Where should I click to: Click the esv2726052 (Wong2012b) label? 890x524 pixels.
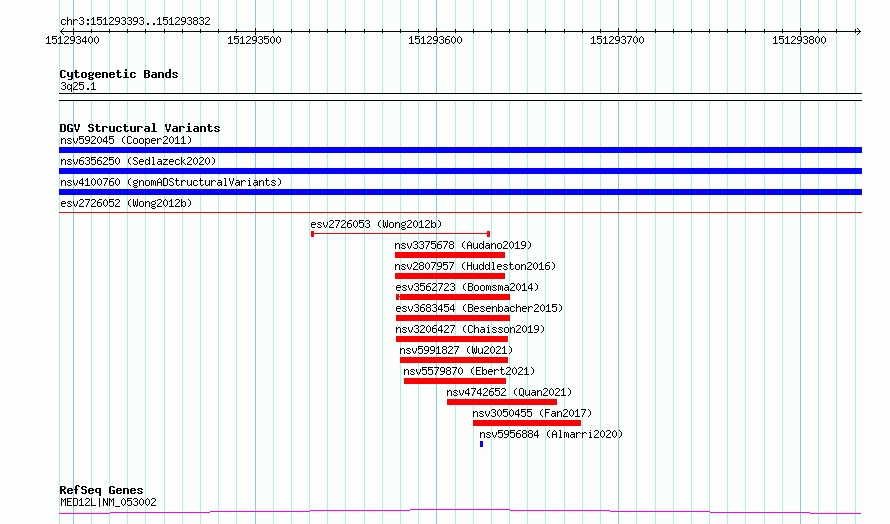tap(126, 203)
